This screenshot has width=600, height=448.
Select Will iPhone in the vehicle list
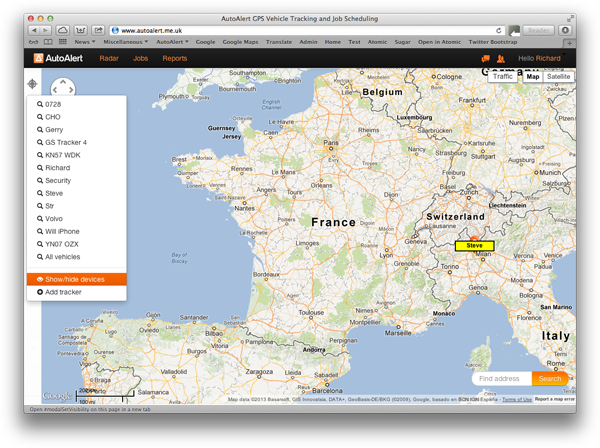click(x=77, y=231)
